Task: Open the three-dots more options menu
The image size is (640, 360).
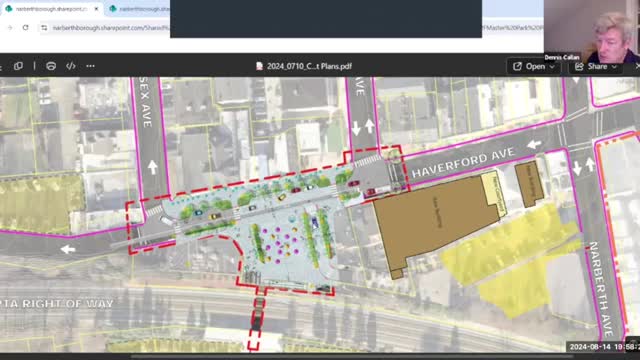Action: (x=90, y=66)
